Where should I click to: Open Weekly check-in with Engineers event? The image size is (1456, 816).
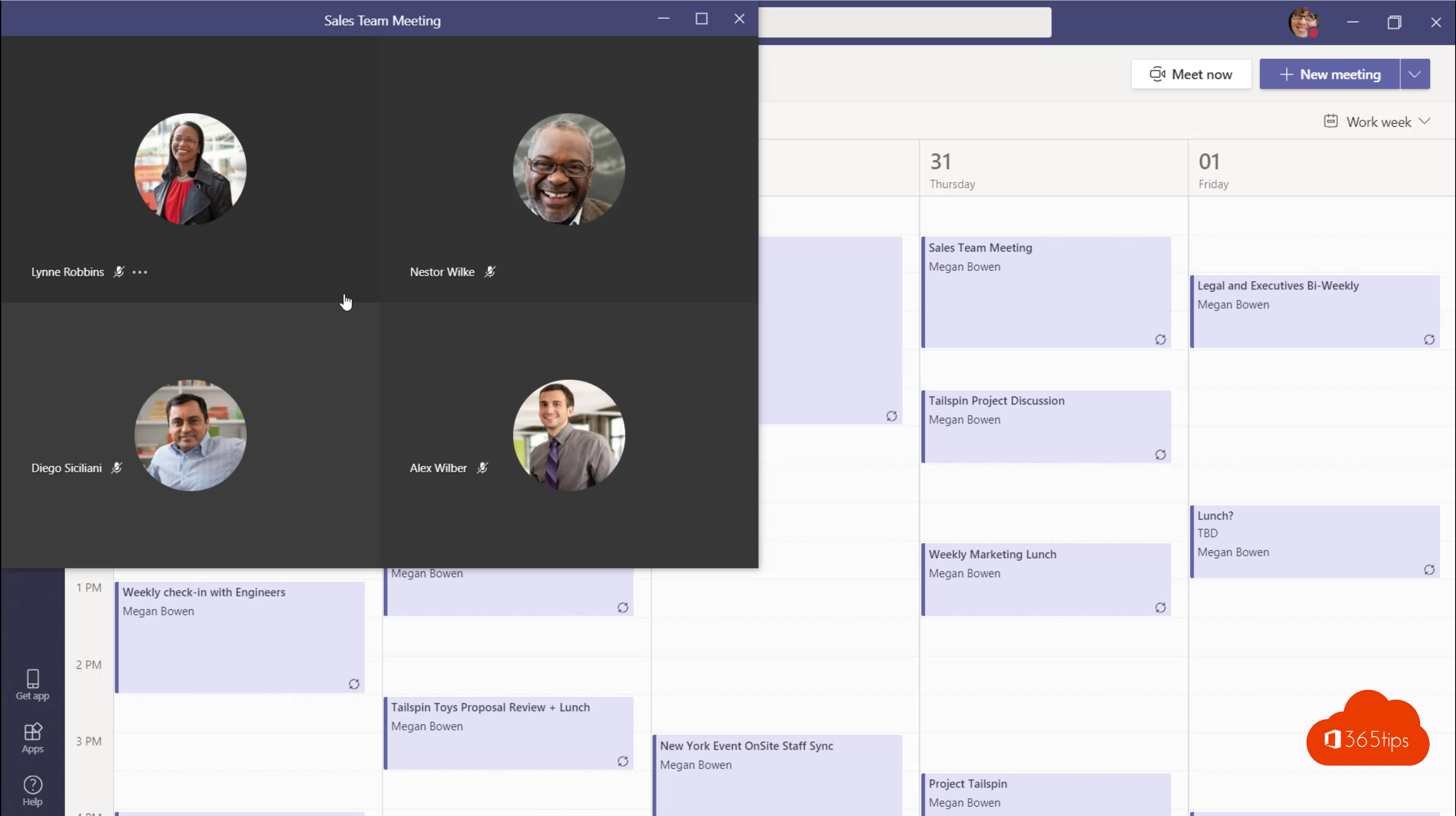pyautogui.click(x=240, y=637)
